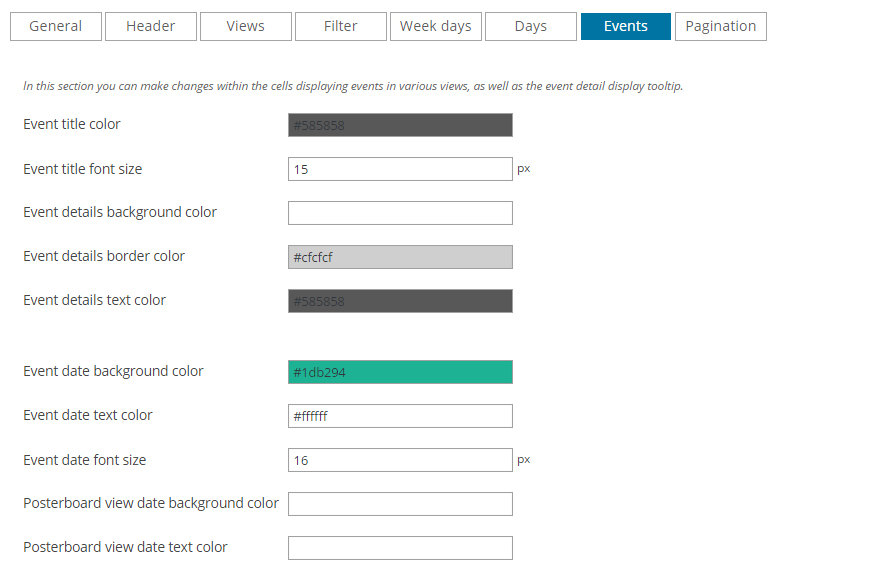
Task: Go to the Week days tab
Action: [435, 26]
